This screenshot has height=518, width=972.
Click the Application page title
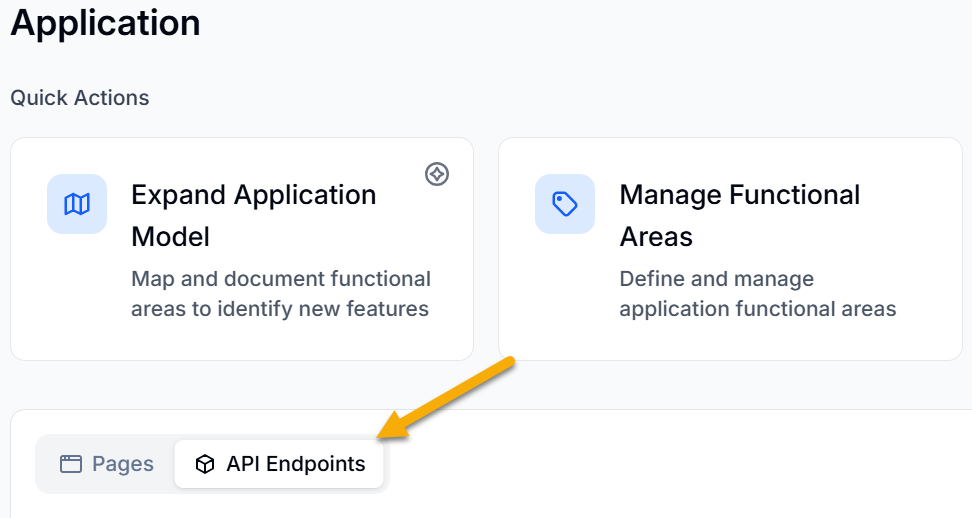coord(105,23)
